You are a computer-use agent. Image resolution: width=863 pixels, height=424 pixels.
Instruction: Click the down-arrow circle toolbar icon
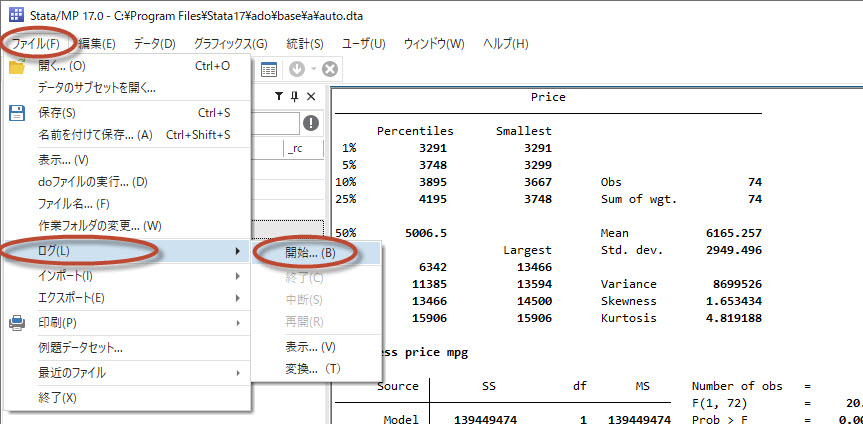tap(297, 70)
